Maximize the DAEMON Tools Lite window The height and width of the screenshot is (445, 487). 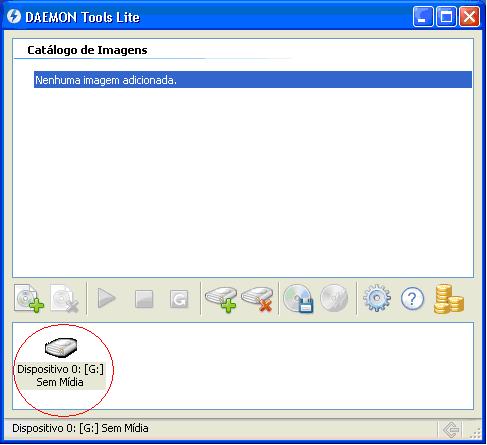pyautogui.click(x=446, y=16)
